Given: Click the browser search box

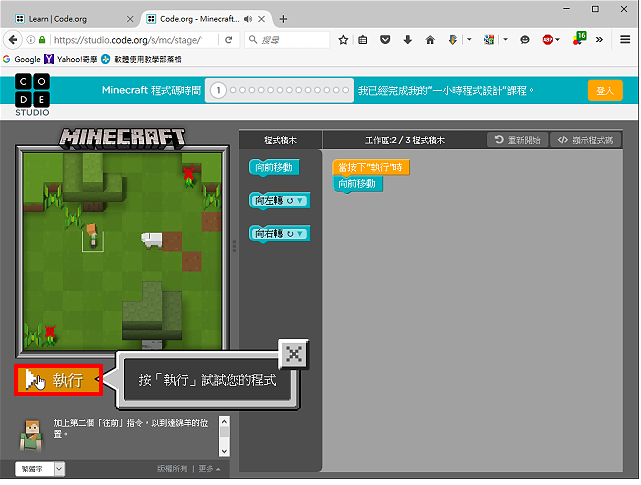Looking at the screenshot, I should click(x=287, y=40).
